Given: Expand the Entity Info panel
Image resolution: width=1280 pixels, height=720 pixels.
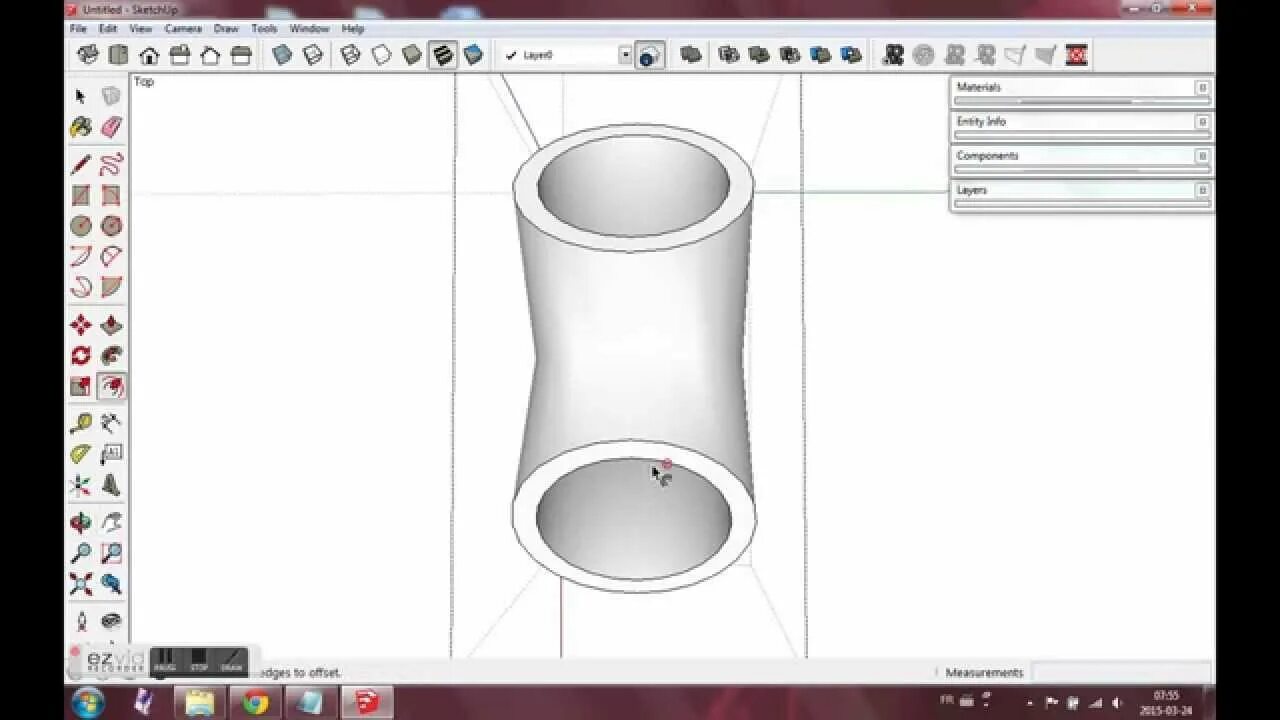Looking at the screenshot, I should pos(1081,124).
